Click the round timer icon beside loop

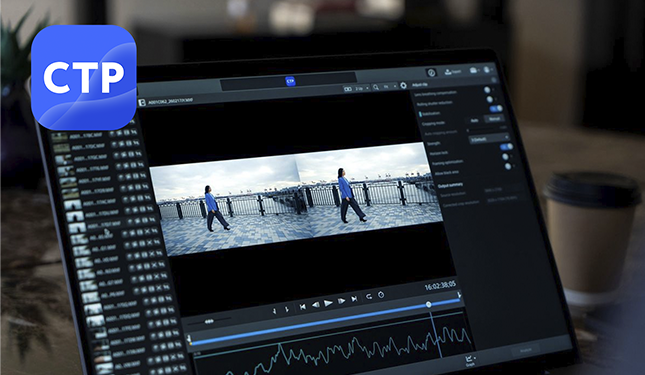381,295
